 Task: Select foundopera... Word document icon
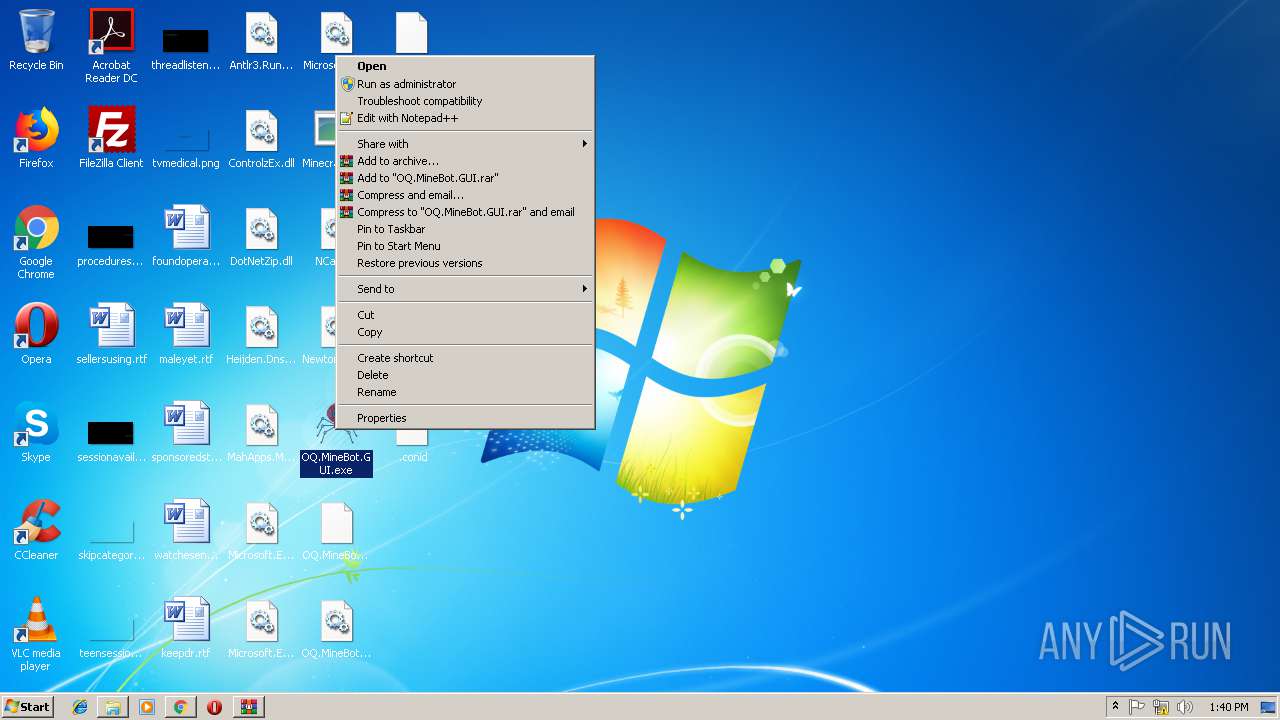click(186, 236)
